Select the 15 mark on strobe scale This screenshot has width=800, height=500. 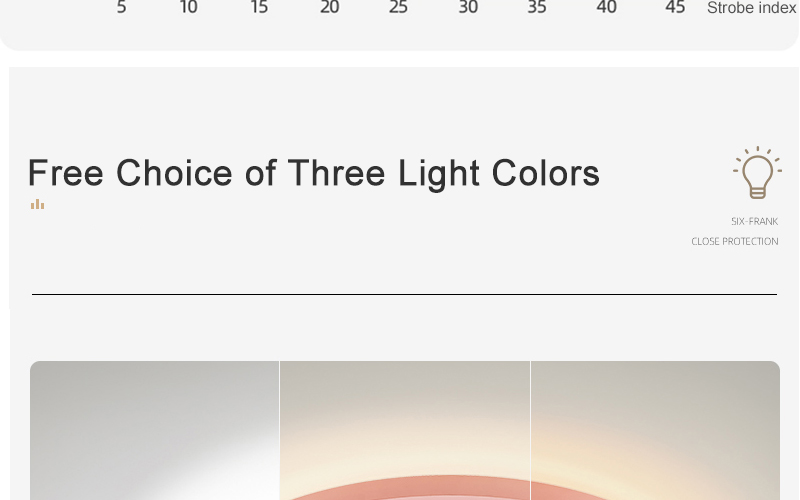[259, 7]
